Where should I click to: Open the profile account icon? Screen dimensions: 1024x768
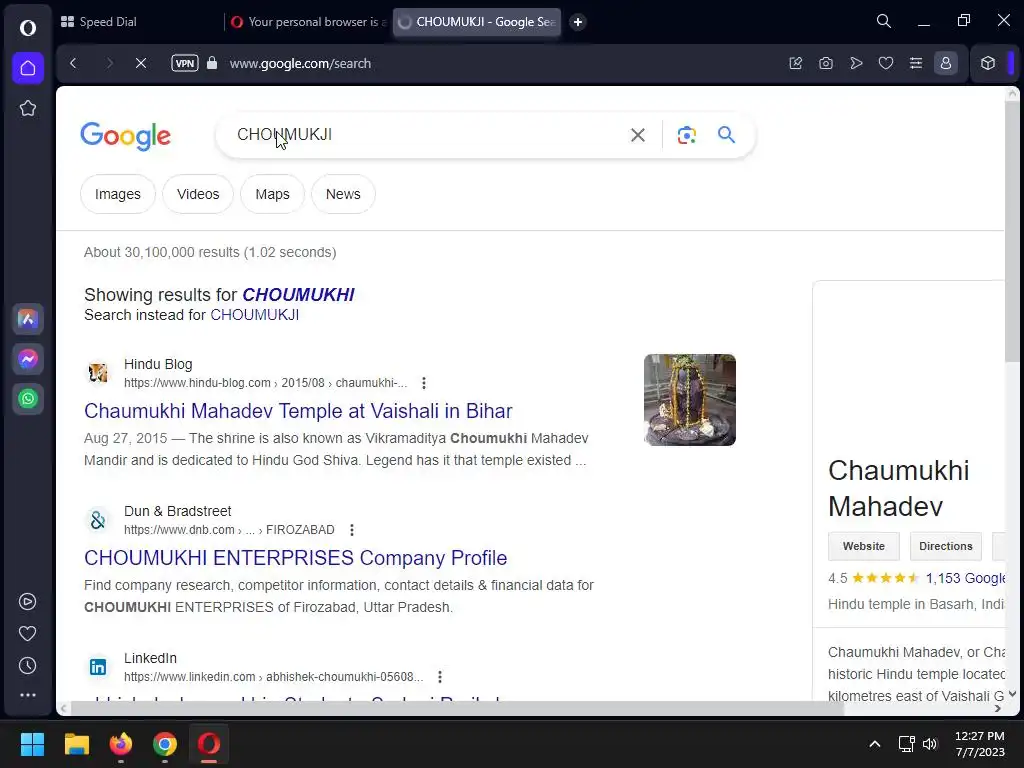point(946,63)
